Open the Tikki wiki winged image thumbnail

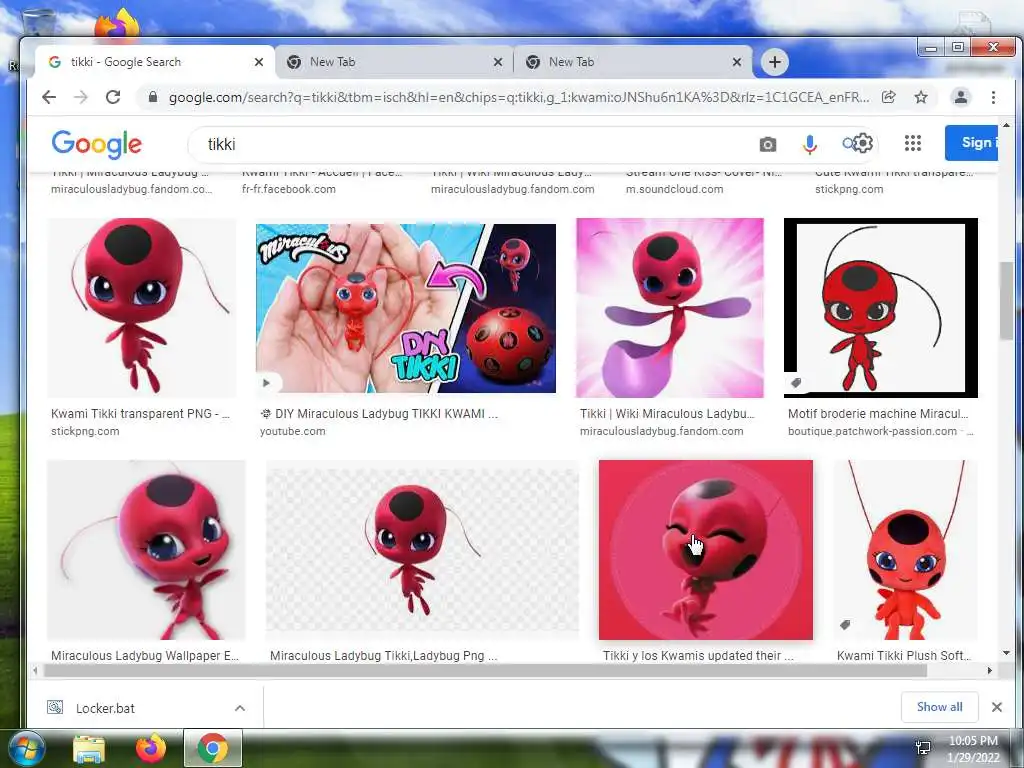[669, 308]
